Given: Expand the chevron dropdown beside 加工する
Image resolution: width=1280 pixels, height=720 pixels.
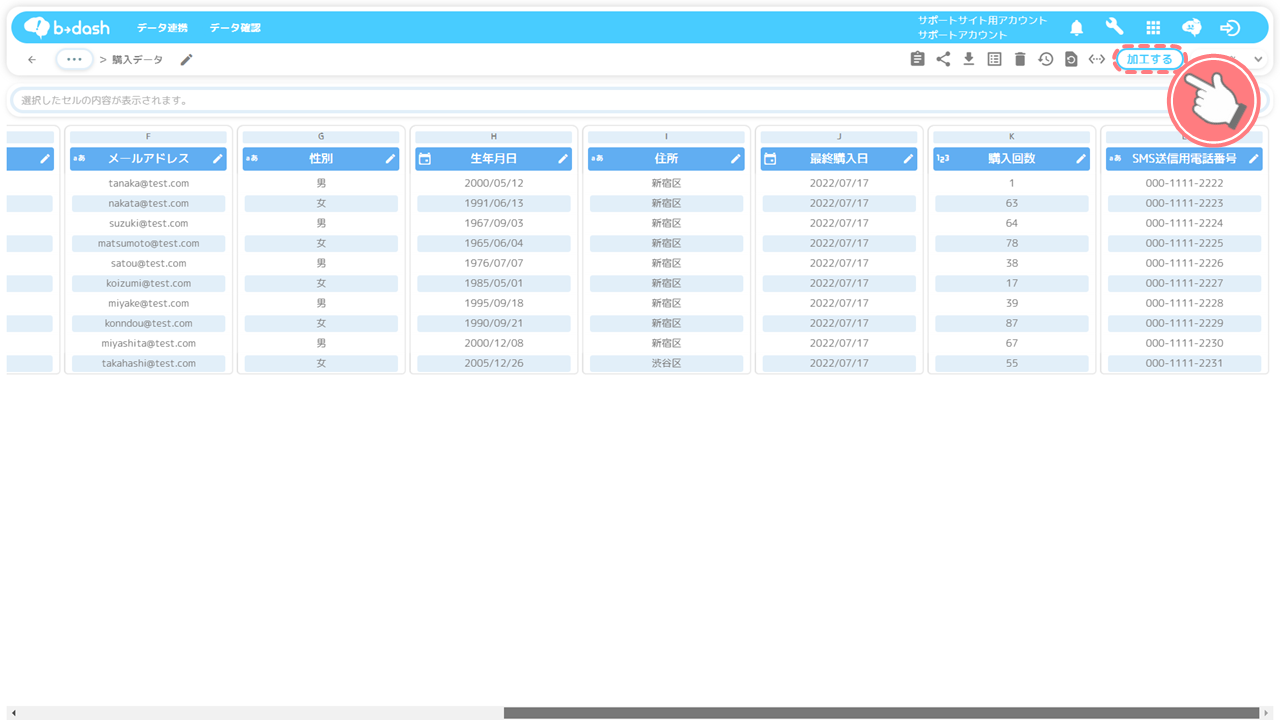Looking at the screenshot, I should coord(1258,60).
